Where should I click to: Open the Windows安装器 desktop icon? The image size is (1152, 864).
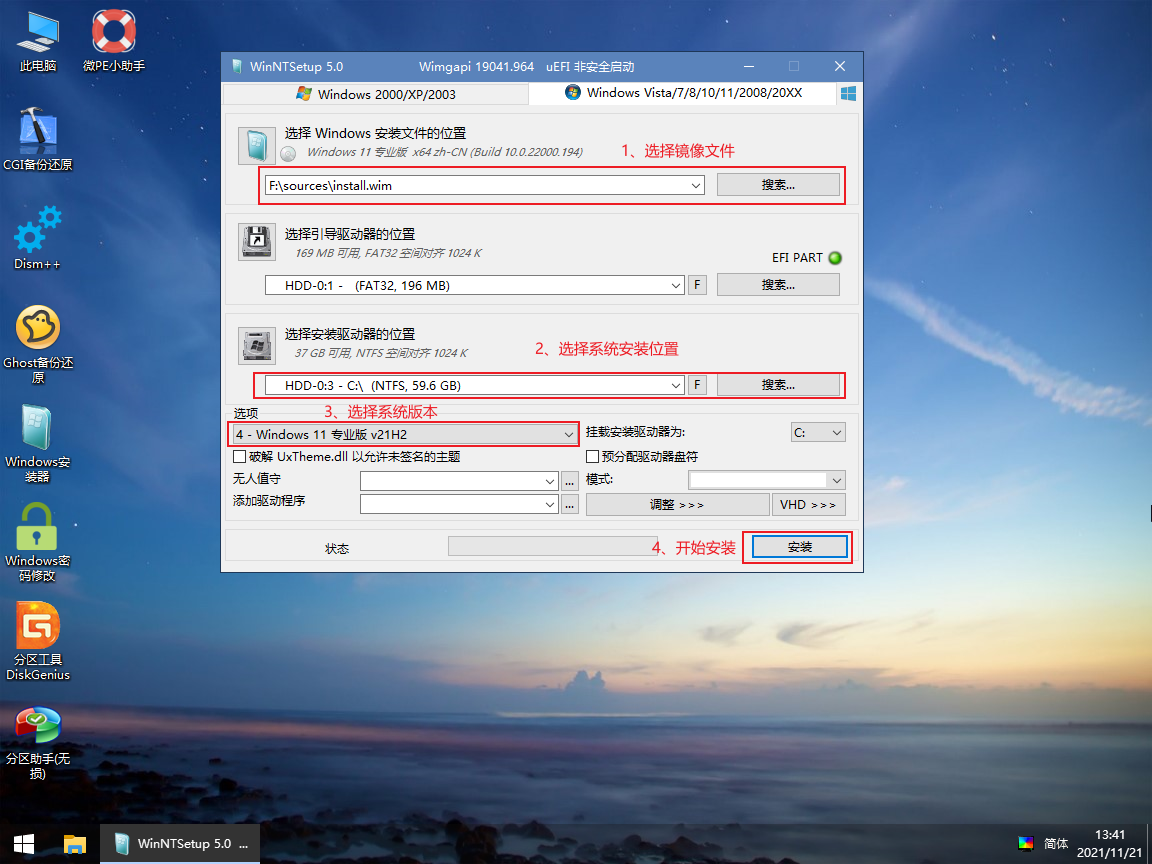click(x=38, y=443)
